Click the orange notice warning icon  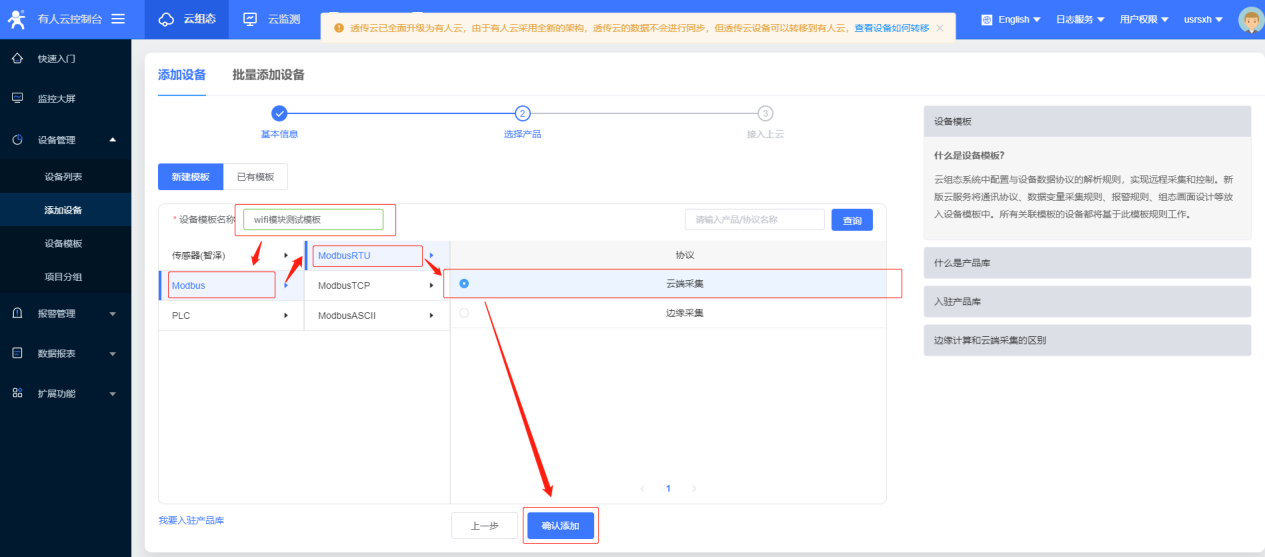[x=339, y=28]
